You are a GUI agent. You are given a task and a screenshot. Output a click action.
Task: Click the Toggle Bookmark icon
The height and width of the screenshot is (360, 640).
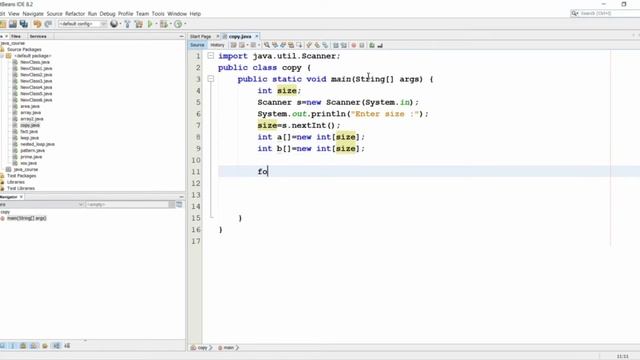pos(325,45)
